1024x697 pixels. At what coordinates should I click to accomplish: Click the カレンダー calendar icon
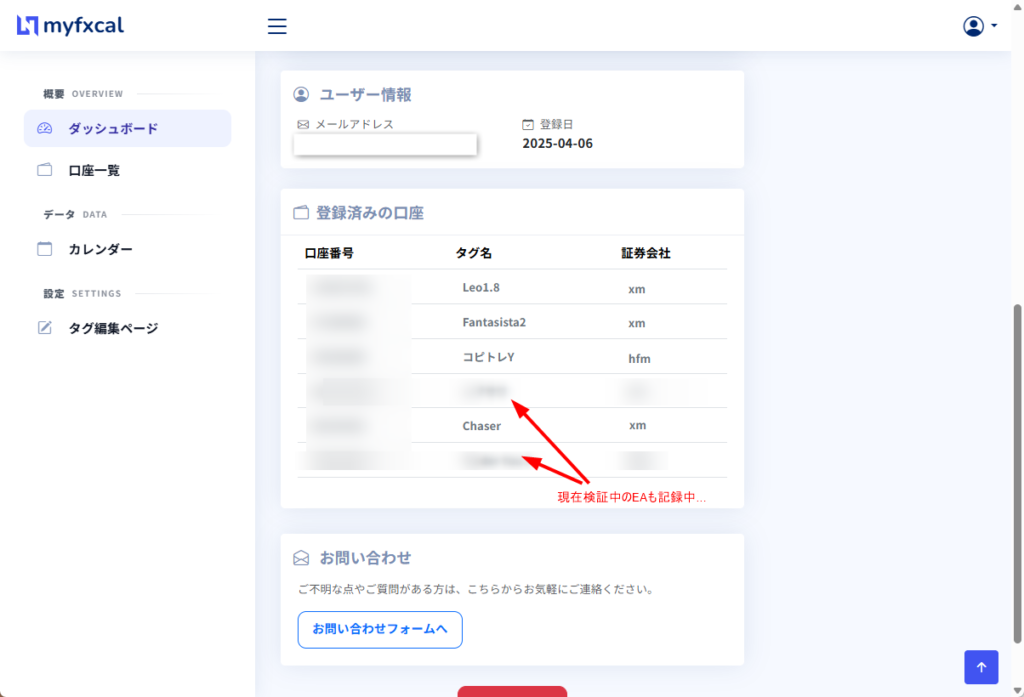(45, 249)
